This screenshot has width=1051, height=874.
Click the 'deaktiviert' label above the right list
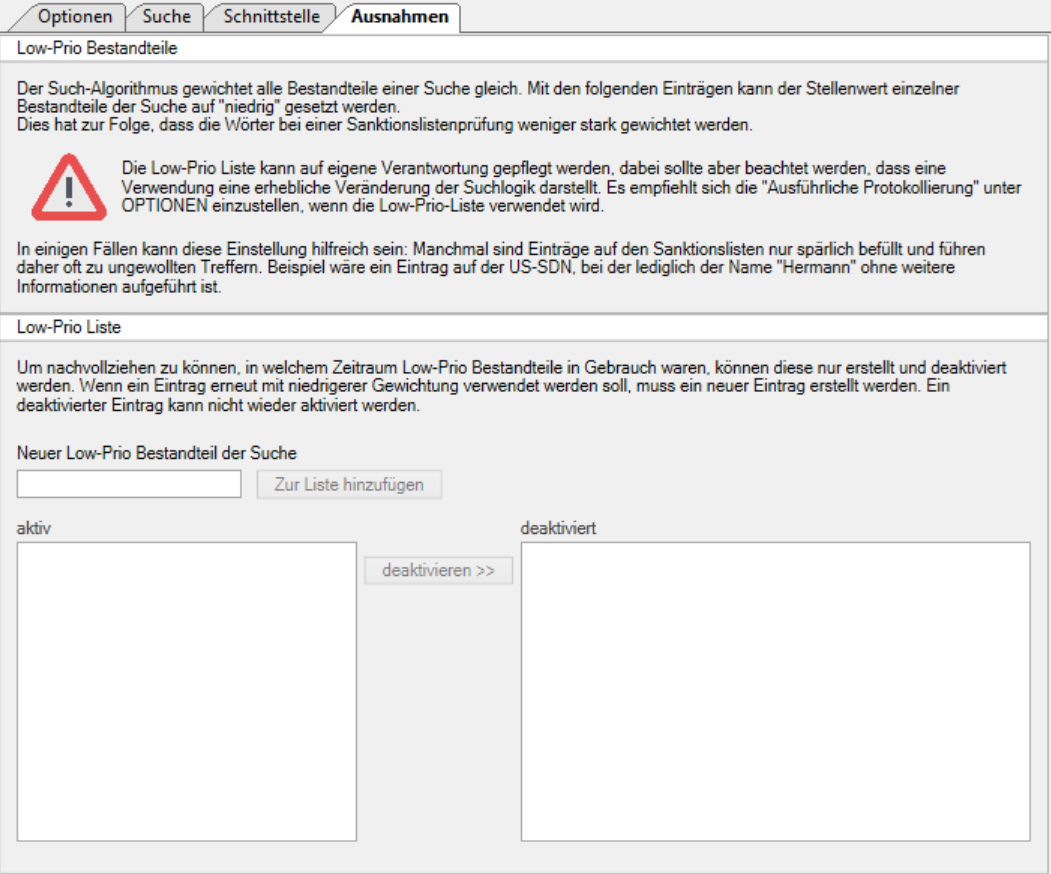point(558,528)
